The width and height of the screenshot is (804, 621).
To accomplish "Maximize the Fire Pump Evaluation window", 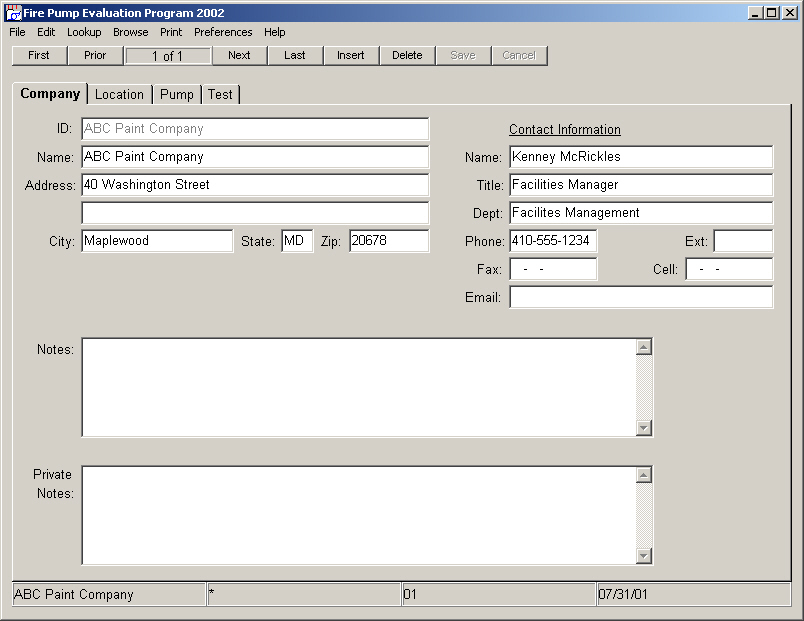I will [x=771, y=13].
